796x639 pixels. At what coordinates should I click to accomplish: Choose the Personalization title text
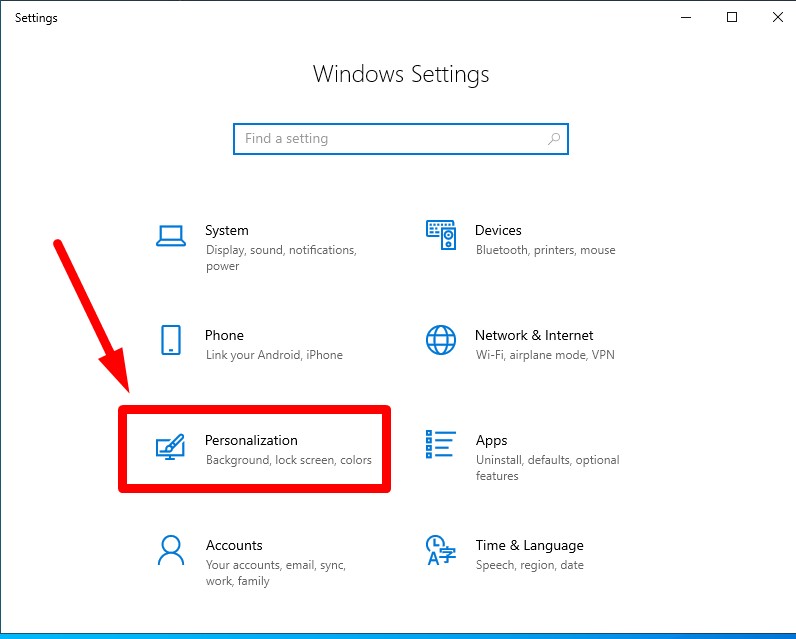pyautogui.click(x=251, y=440)
